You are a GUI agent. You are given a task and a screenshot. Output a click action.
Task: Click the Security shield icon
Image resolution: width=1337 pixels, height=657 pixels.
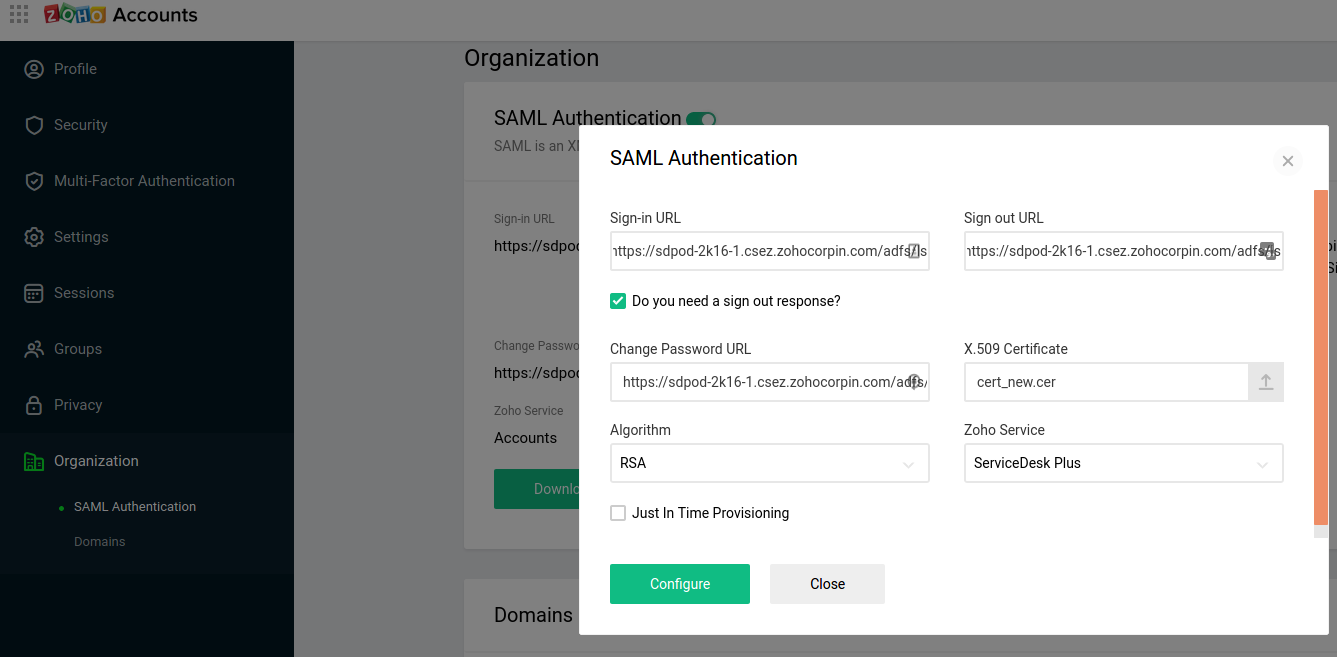coord(34,125)
